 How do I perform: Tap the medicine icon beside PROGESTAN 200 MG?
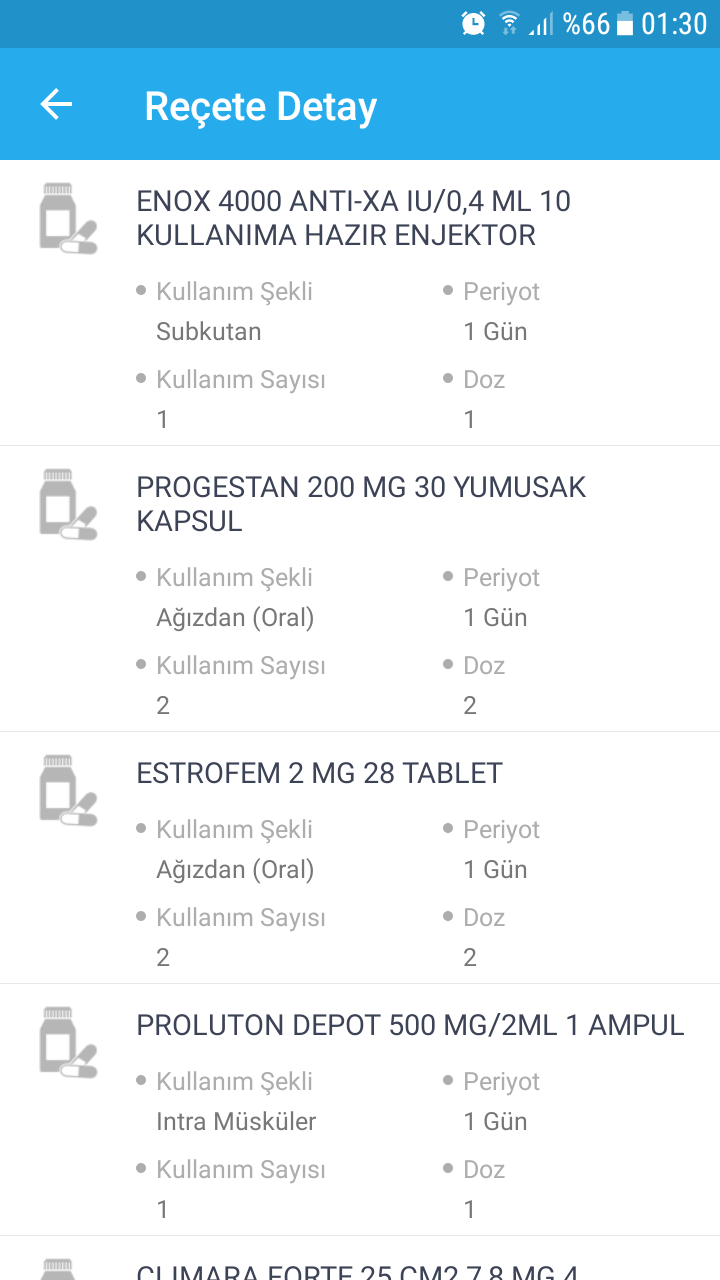(68, 504)
